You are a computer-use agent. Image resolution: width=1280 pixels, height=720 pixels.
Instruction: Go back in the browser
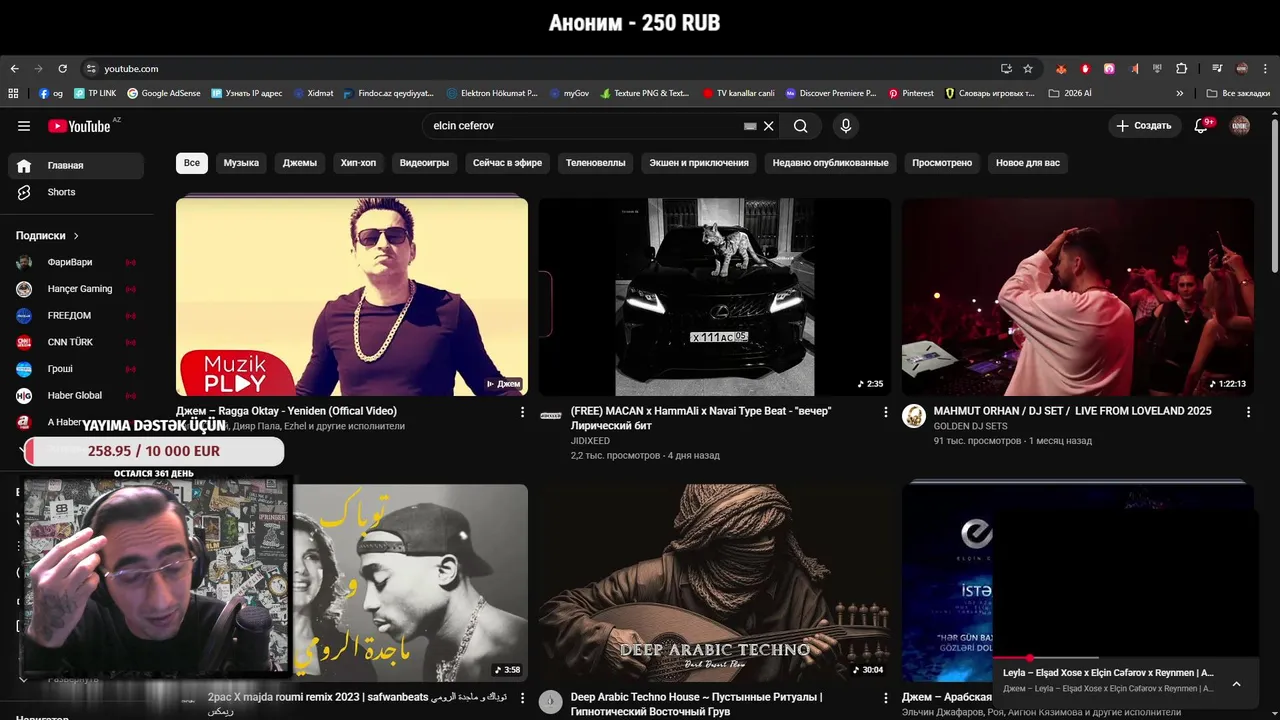(x=14, y=69)
